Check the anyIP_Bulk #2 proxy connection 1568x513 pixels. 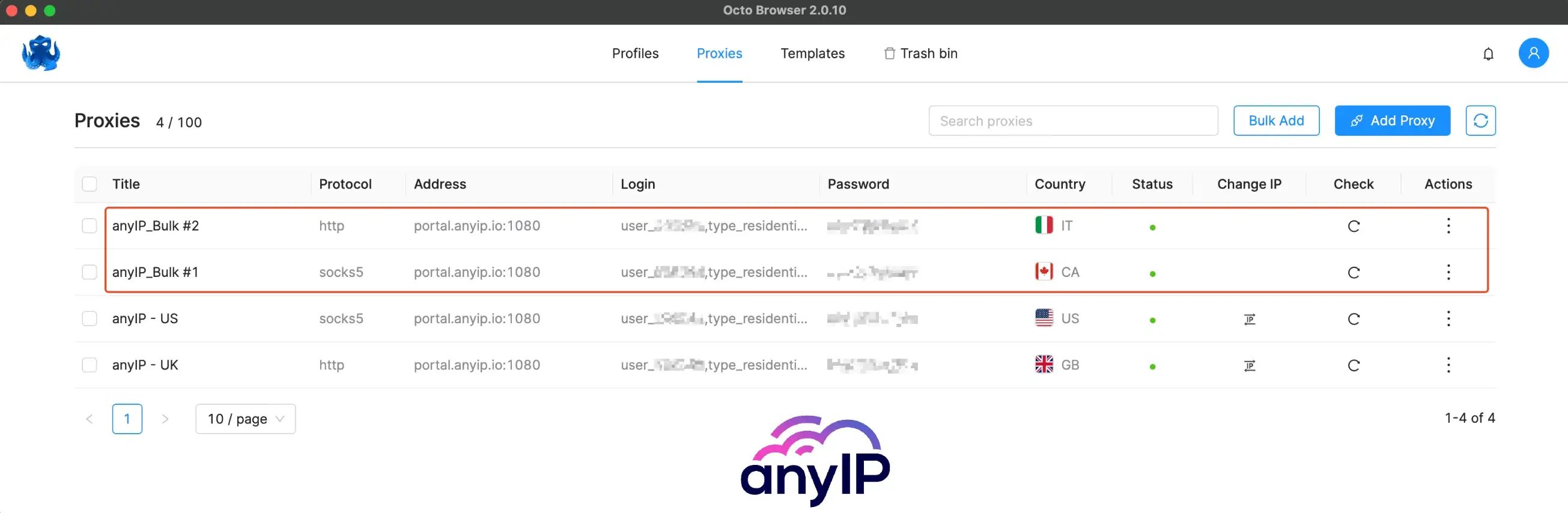(1353, 226)
